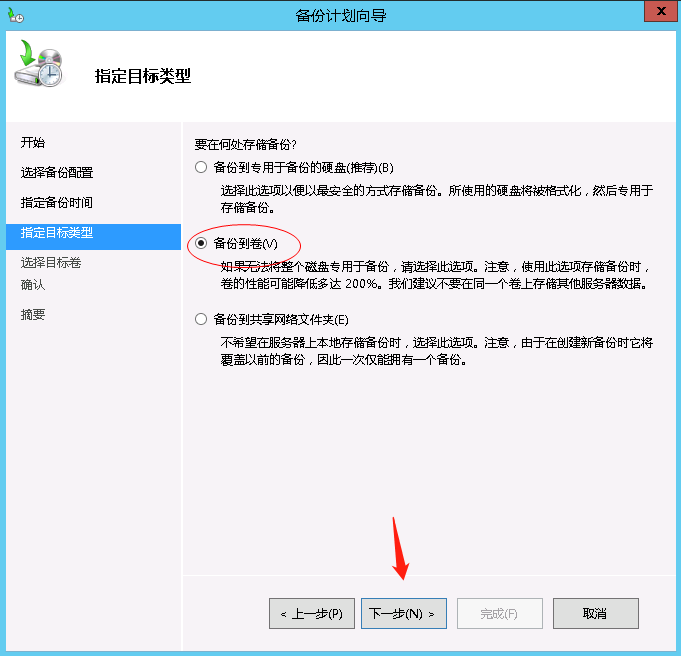Click the 确认 sidebar step
Viewport: 681px width, 656px height.
[x=33, y=285]
